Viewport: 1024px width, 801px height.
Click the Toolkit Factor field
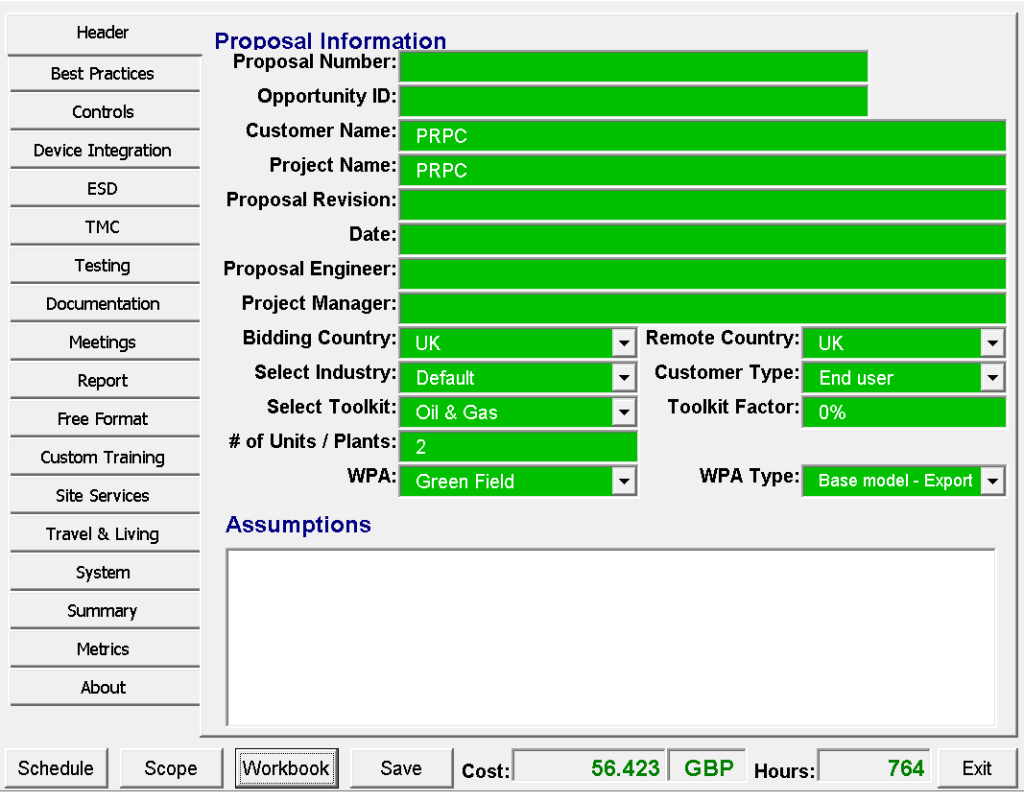pos(903,412)
